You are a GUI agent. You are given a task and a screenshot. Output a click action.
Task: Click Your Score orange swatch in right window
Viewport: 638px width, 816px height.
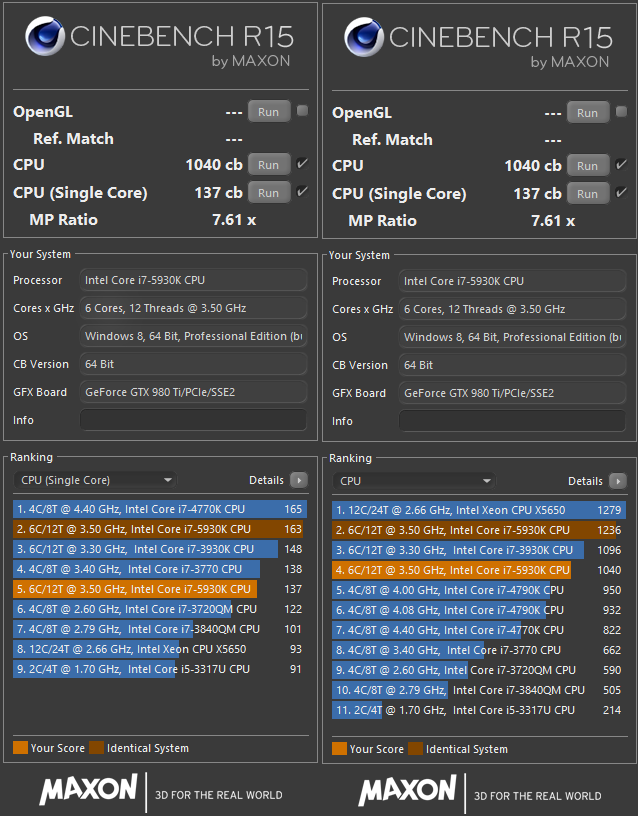point(339,749)
